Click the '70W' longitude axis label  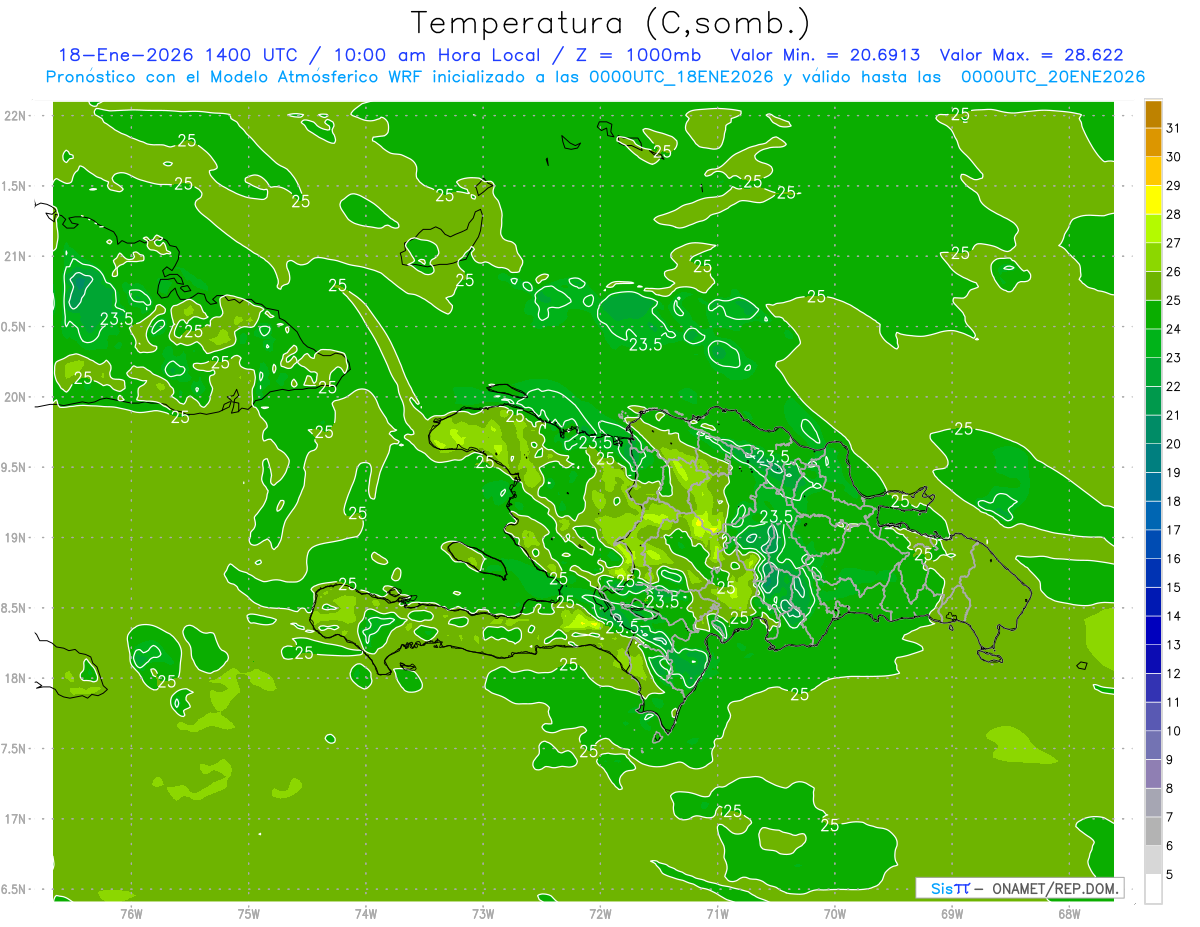coord(835,913)
